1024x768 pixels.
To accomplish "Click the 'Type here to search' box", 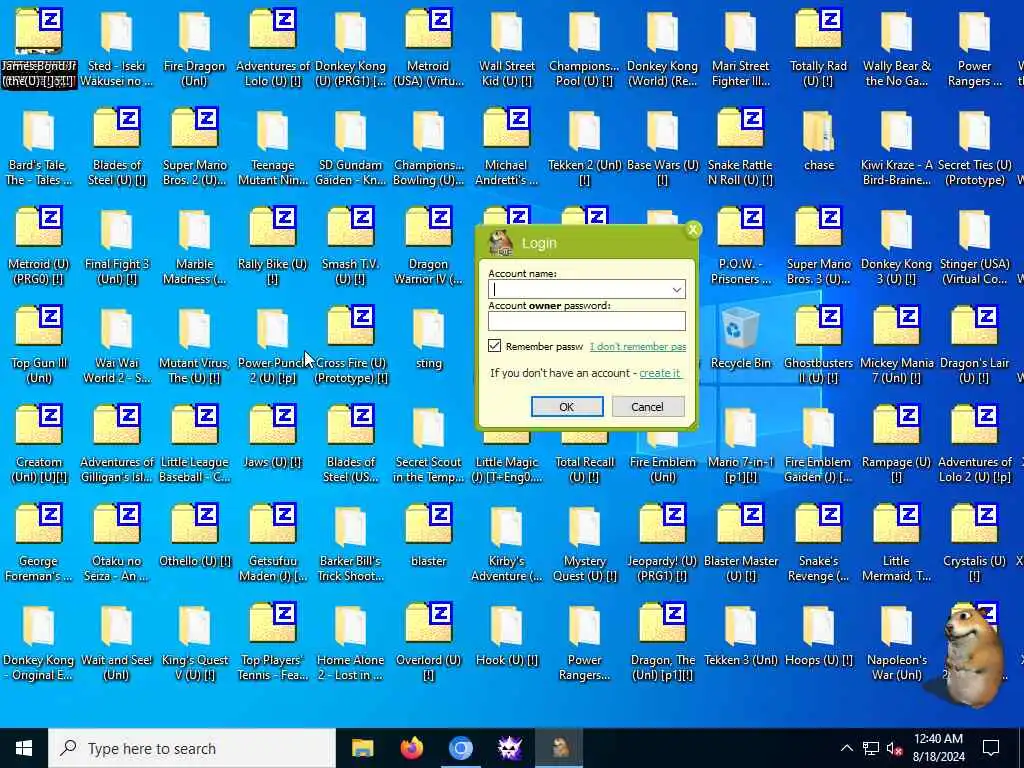I will click(x=192, y=748).
